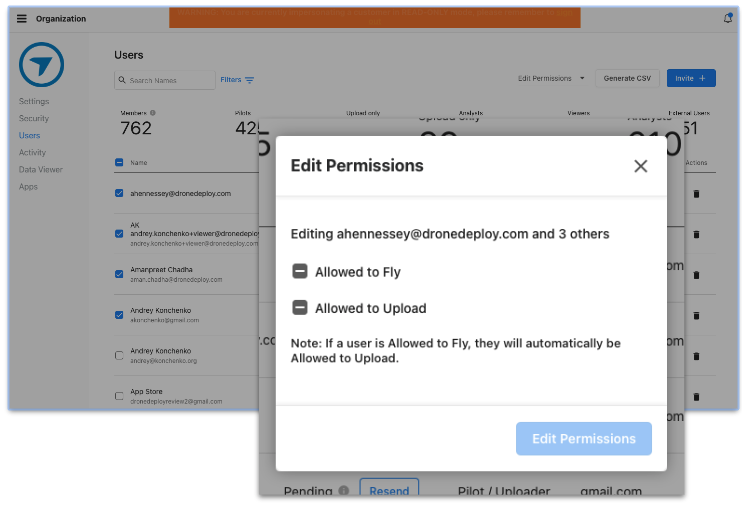The image size is (742, 519).
Task: Uncheck the Andrey Konchenko gmail row checkbox
Action: click(119, 315)
